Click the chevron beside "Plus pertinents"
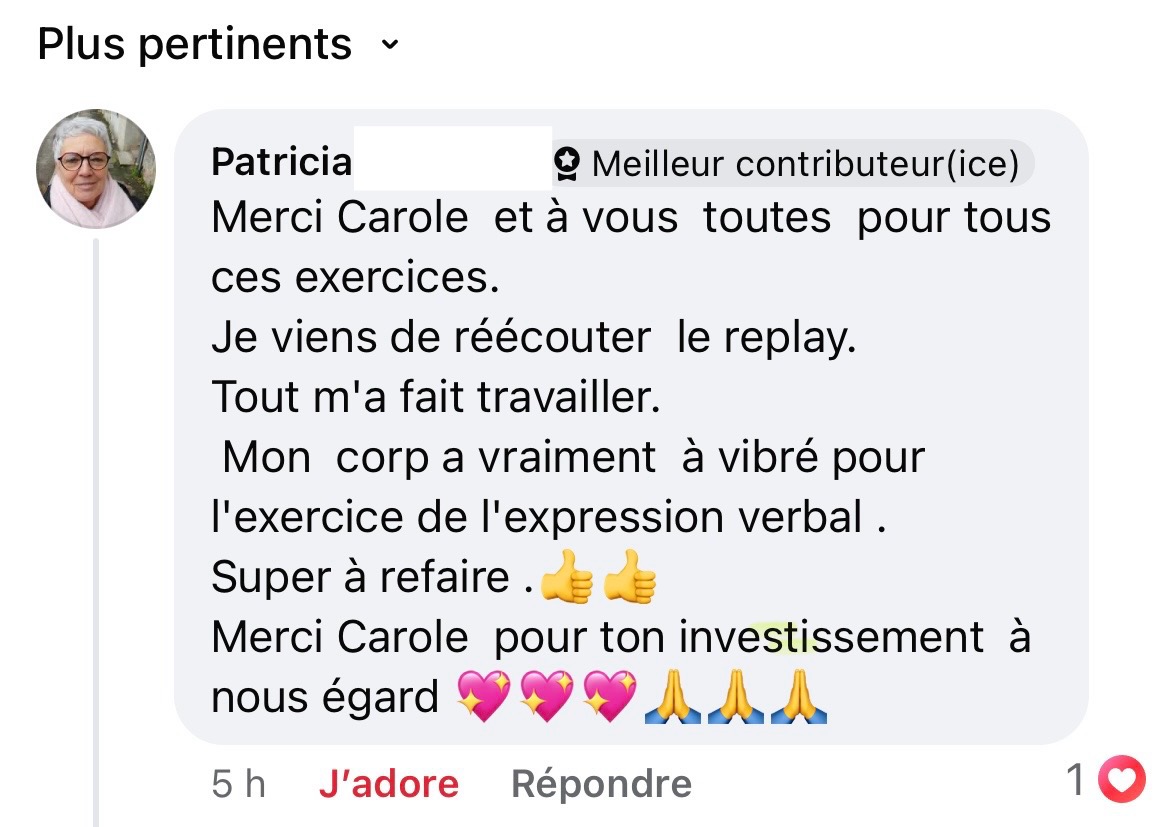Screen dimensions: 1169x827 coord(390,46)
